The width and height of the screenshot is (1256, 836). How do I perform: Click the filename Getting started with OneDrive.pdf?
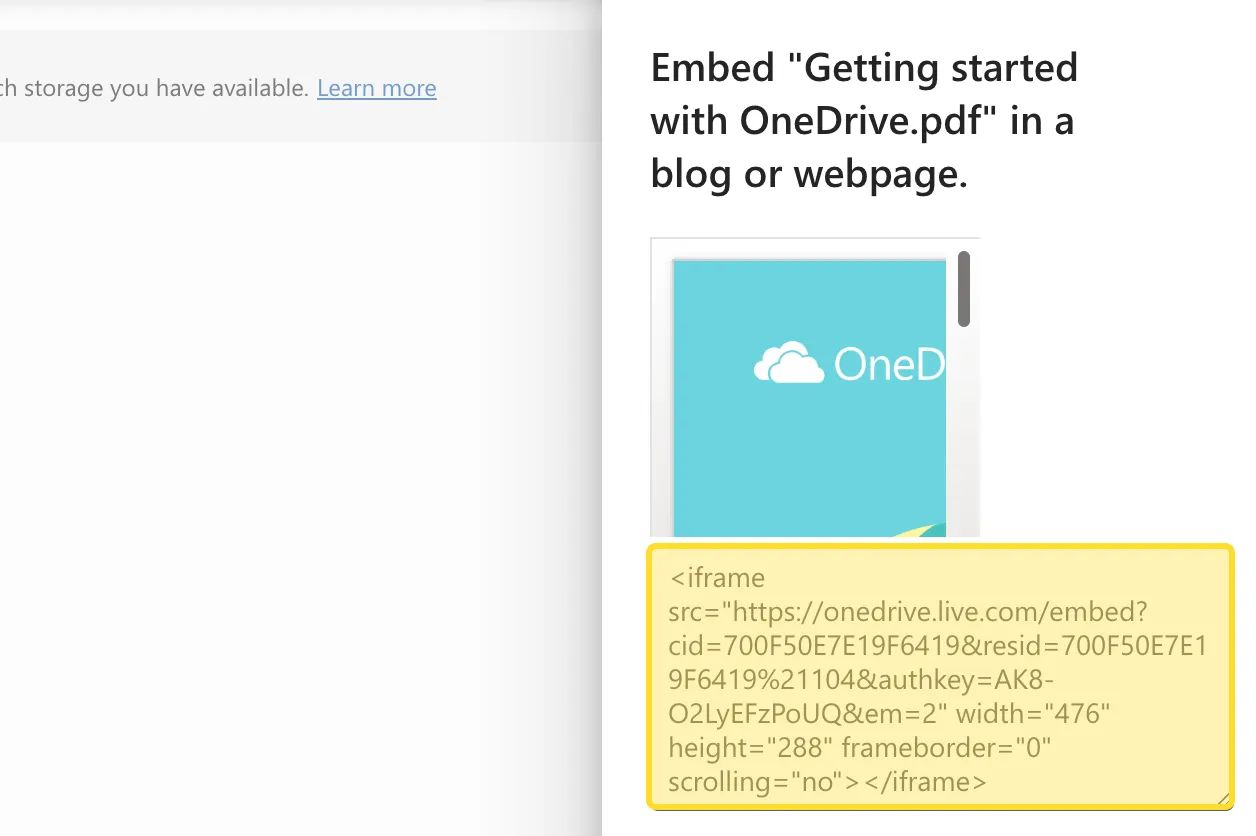862,120
